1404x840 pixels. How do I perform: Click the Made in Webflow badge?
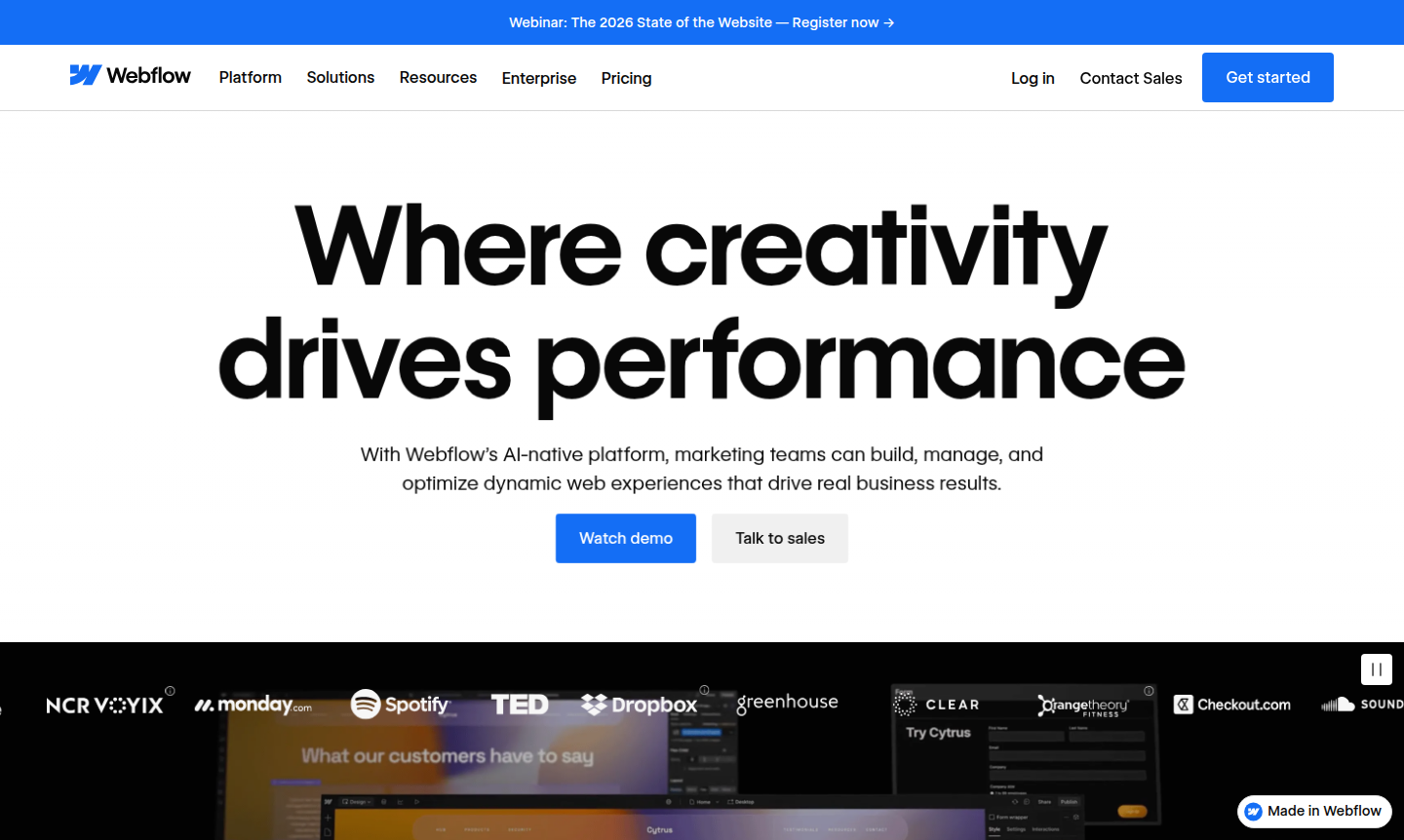pyautogui.click(x=1314, y=811)
